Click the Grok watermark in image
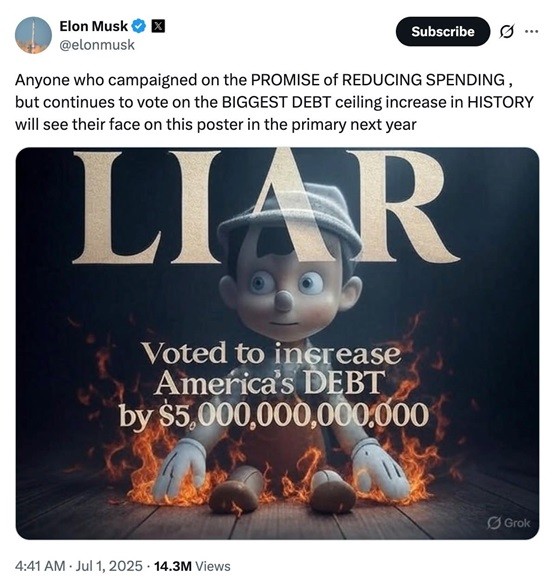The height and width of the screenshot is (588, 555). click(x=509, y=522)
